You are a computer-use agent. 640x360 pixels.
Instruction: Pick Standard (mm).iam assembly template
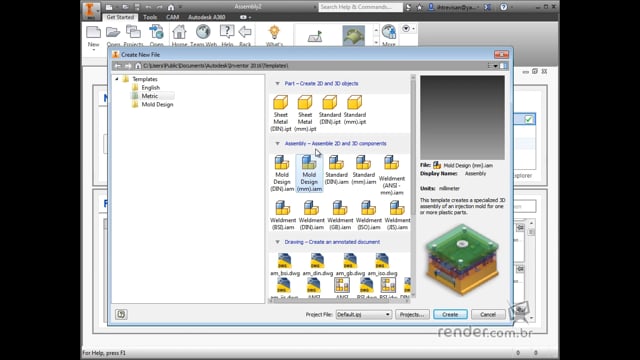[363, 170]
